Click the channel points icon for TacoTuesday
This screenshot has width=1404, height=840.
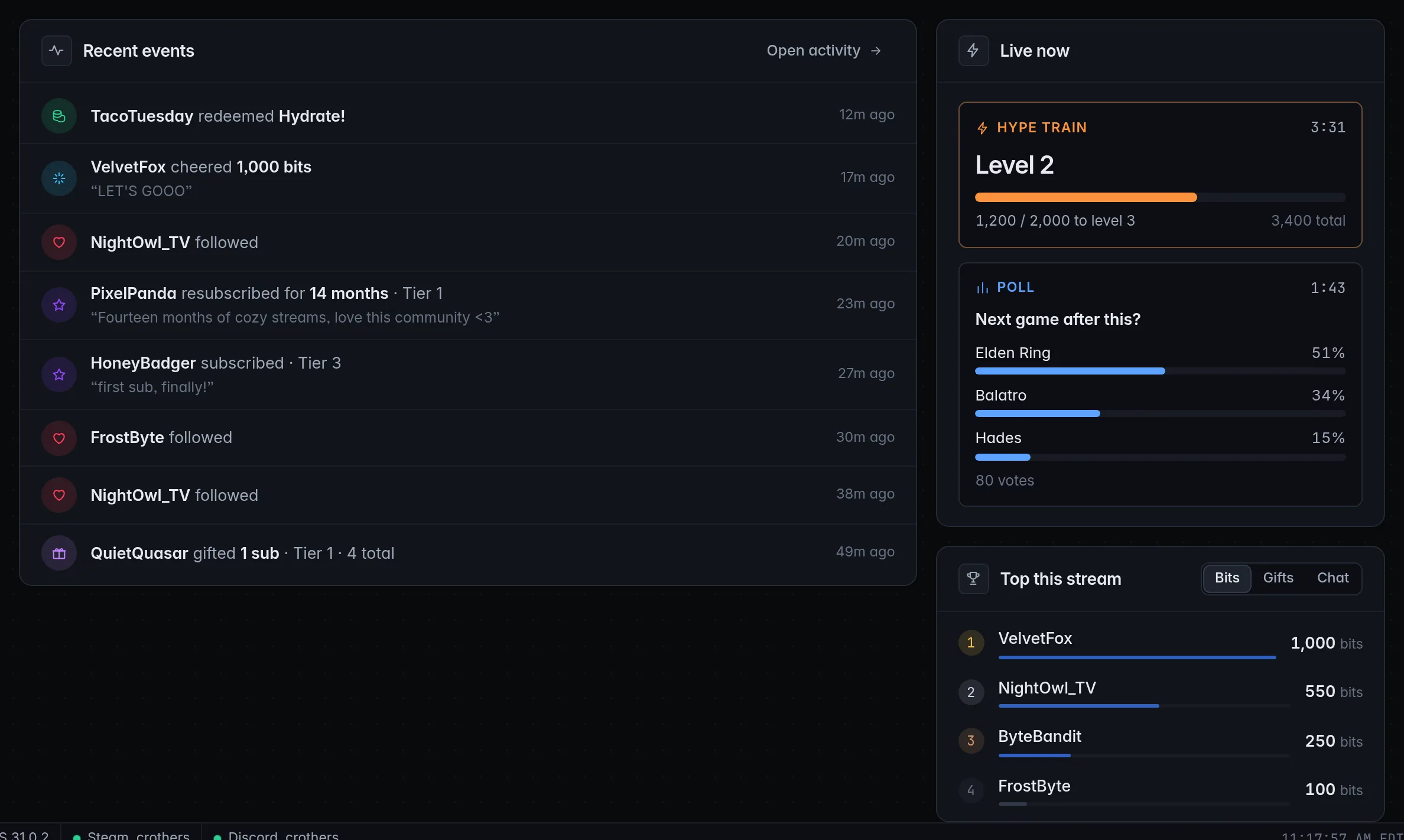[59, 116]
